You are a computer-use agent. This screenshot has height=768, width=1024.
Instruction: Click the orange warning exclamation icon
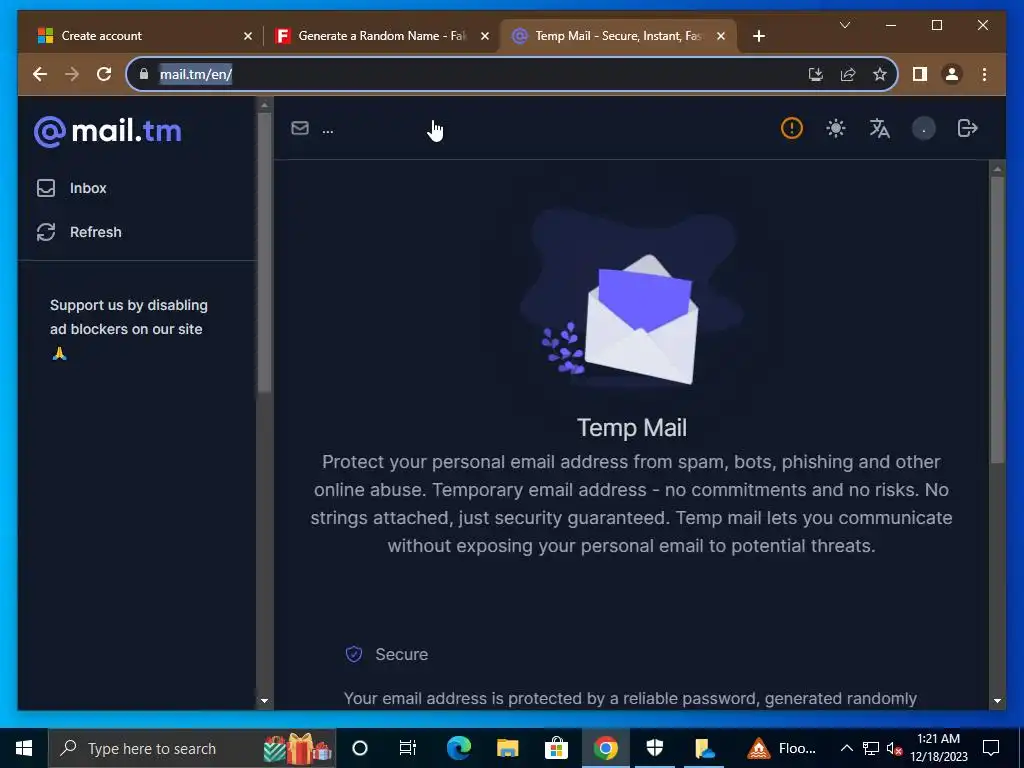(x=792, y=128)
